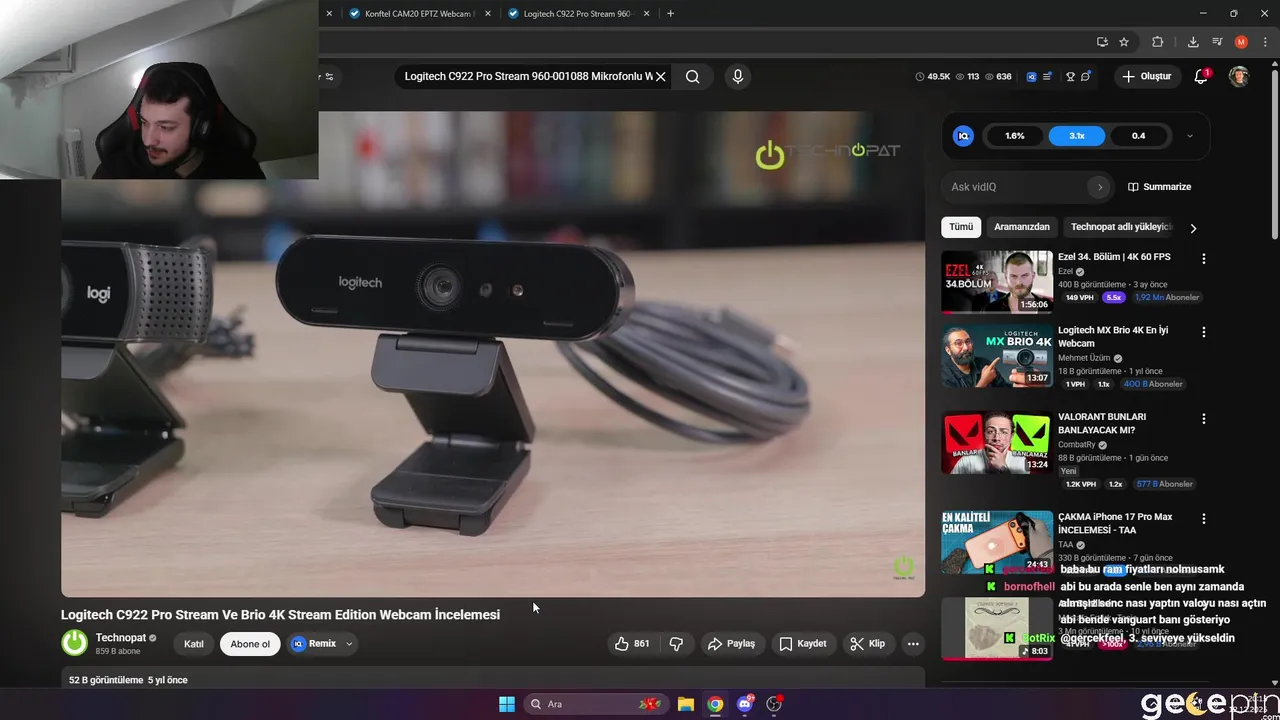Click the Kaydet save button

point(803,644)
